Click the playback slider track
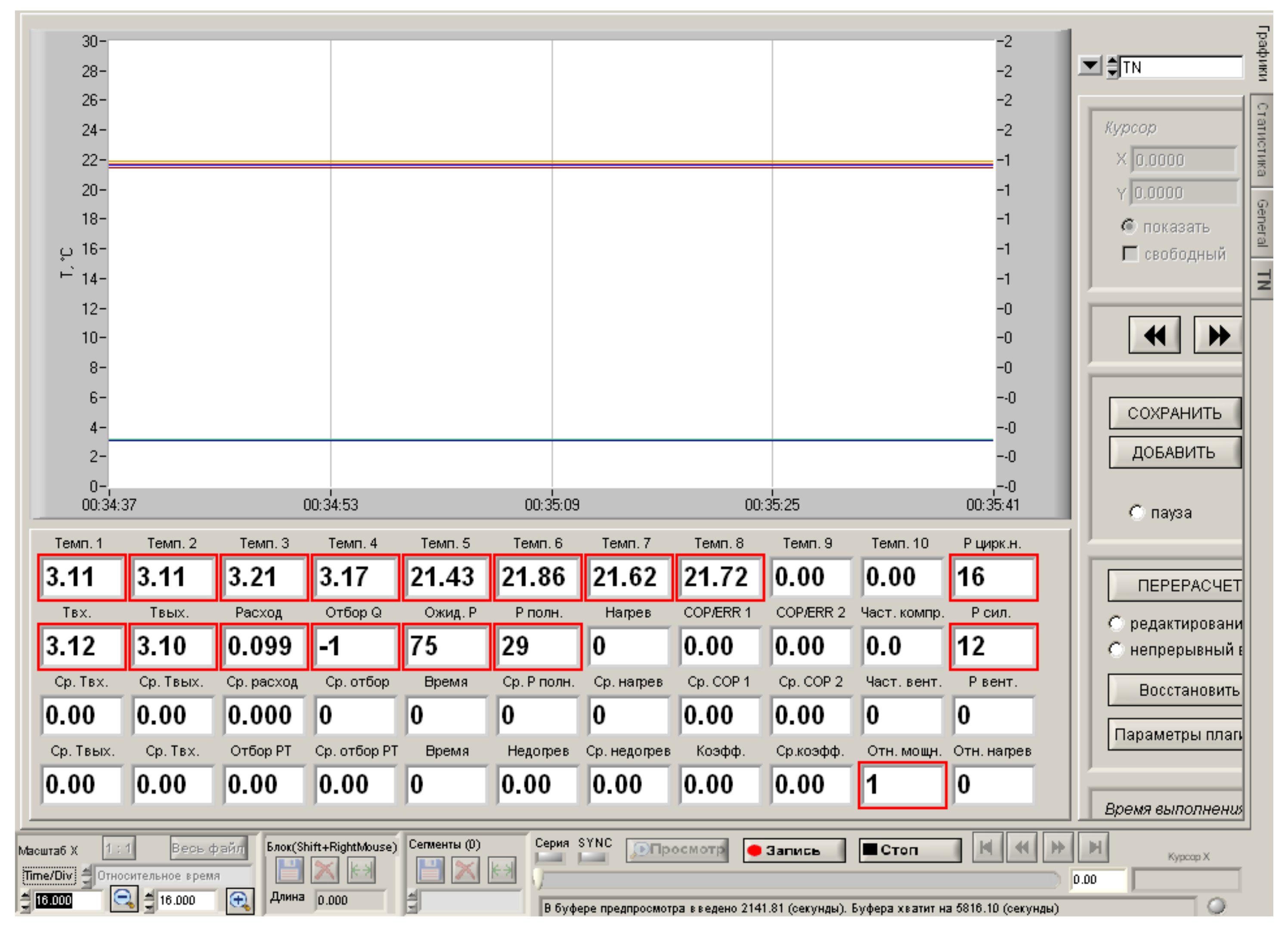This screenshot has height=926, width=1288. (797, 880)
